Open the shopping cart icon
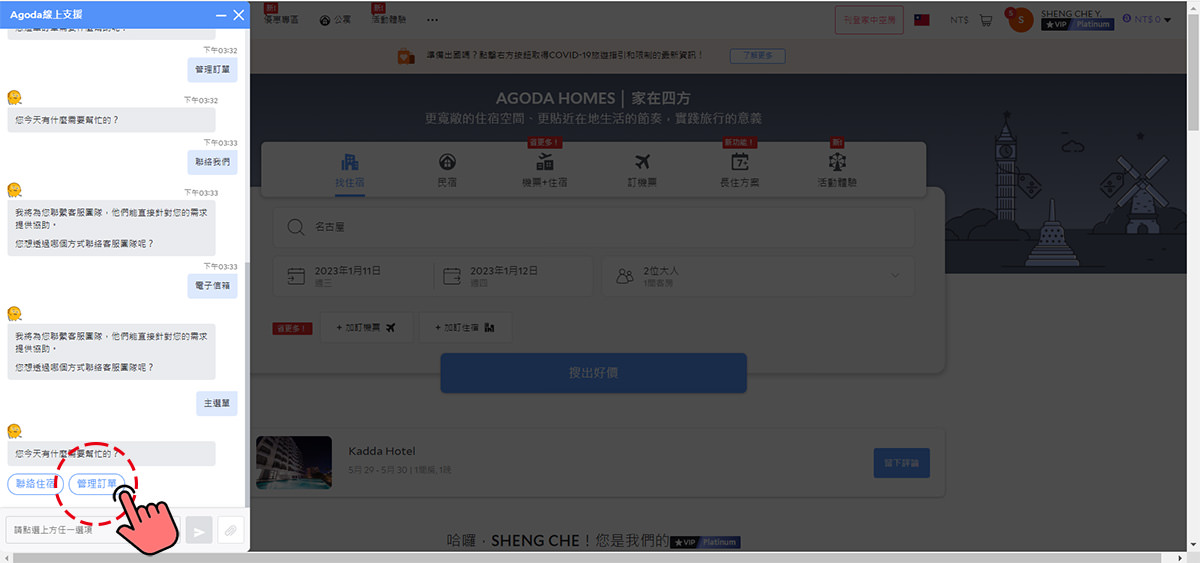Screen dimensions: 1200x563 point(986,19)
